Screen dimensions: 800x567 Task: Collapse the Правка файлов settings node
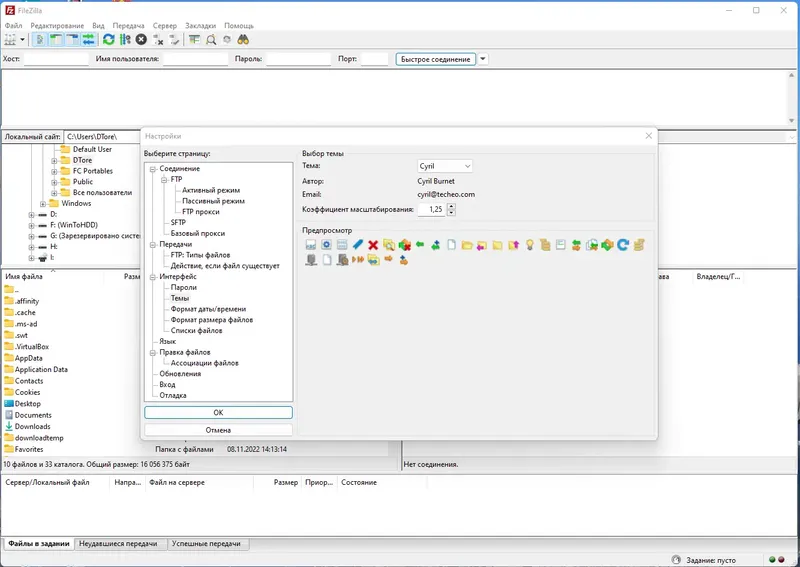pos(153,353)
